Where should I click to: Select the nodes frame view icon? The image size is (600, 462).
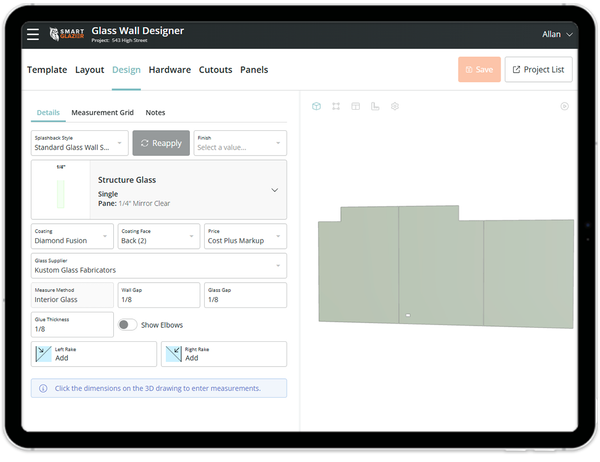click(336, 106)
